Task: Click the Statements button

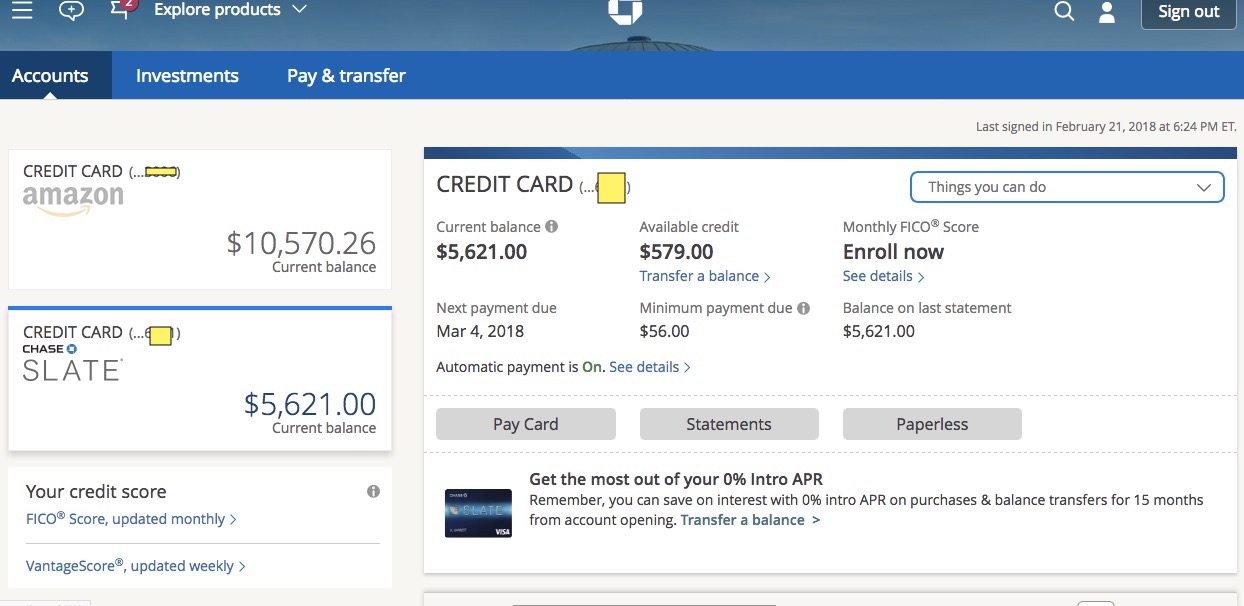Action: click(729, 424)
